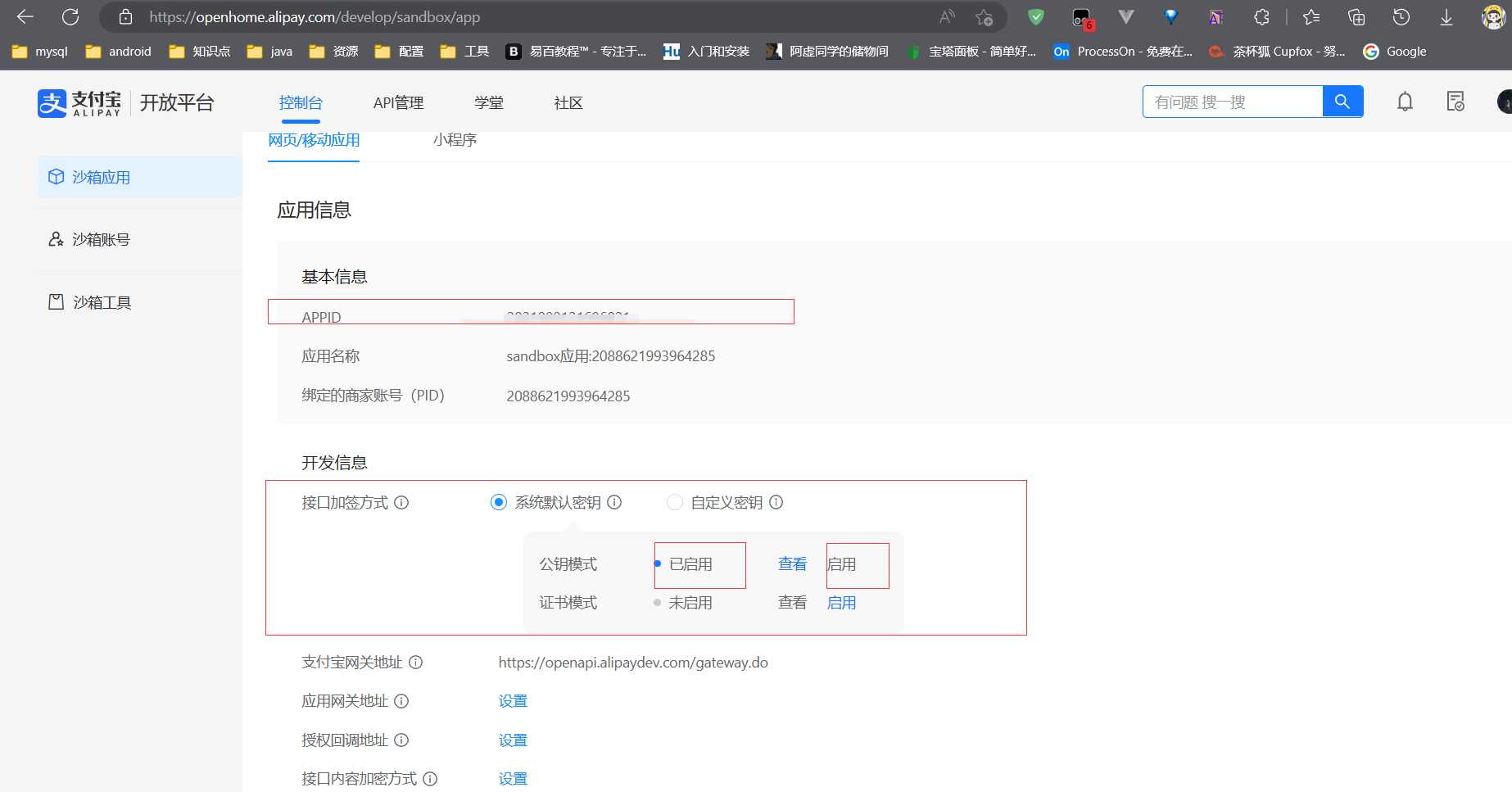Viewport: 1512px width, 792px height.
Task: Open the document checklist icon beside the bell
Action: [1455, 102]
